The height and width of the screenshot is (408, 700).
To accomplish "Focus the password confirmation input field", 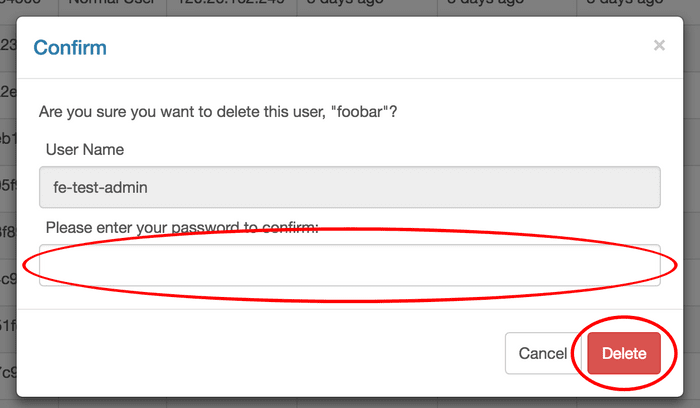I will (350, 265).
